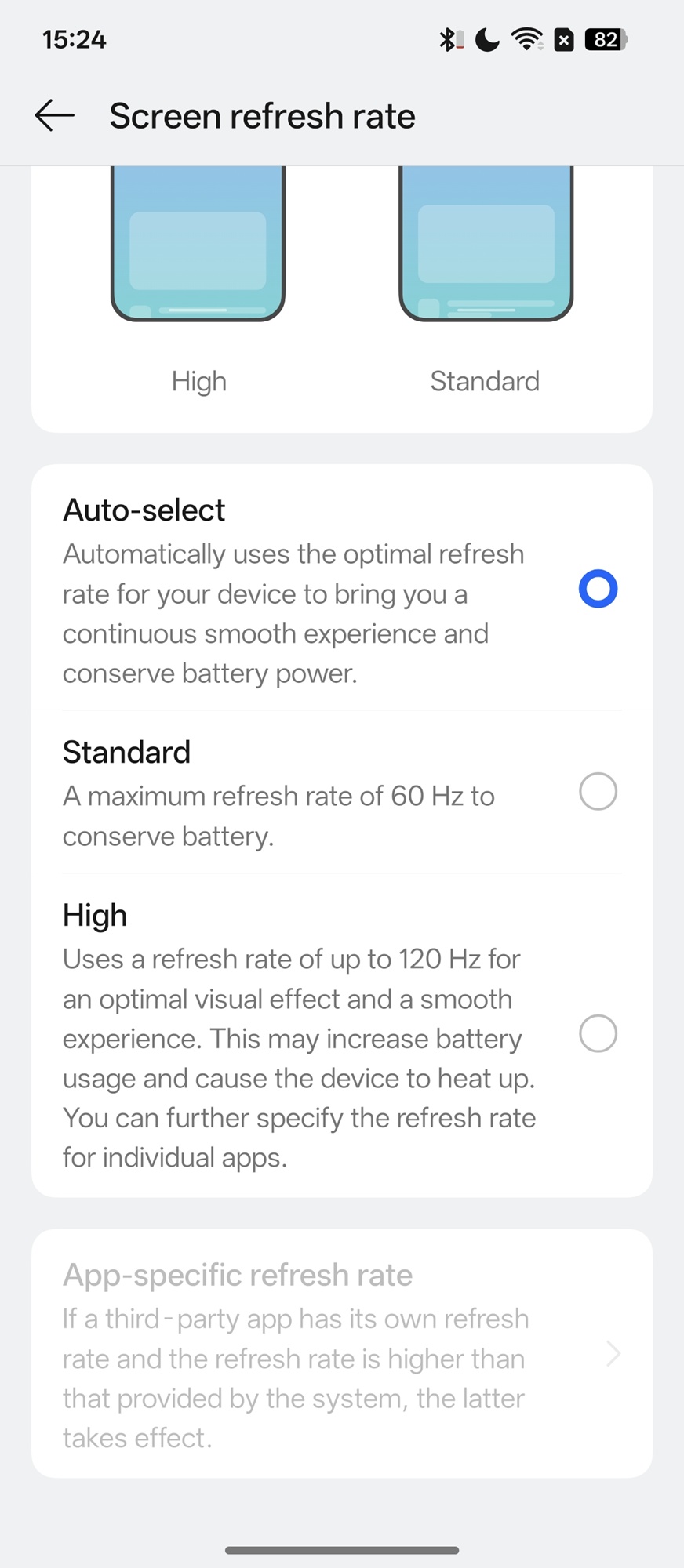Tap the High refresh rate phone illustration
684x1568 pixels.
tap(198, 243)
